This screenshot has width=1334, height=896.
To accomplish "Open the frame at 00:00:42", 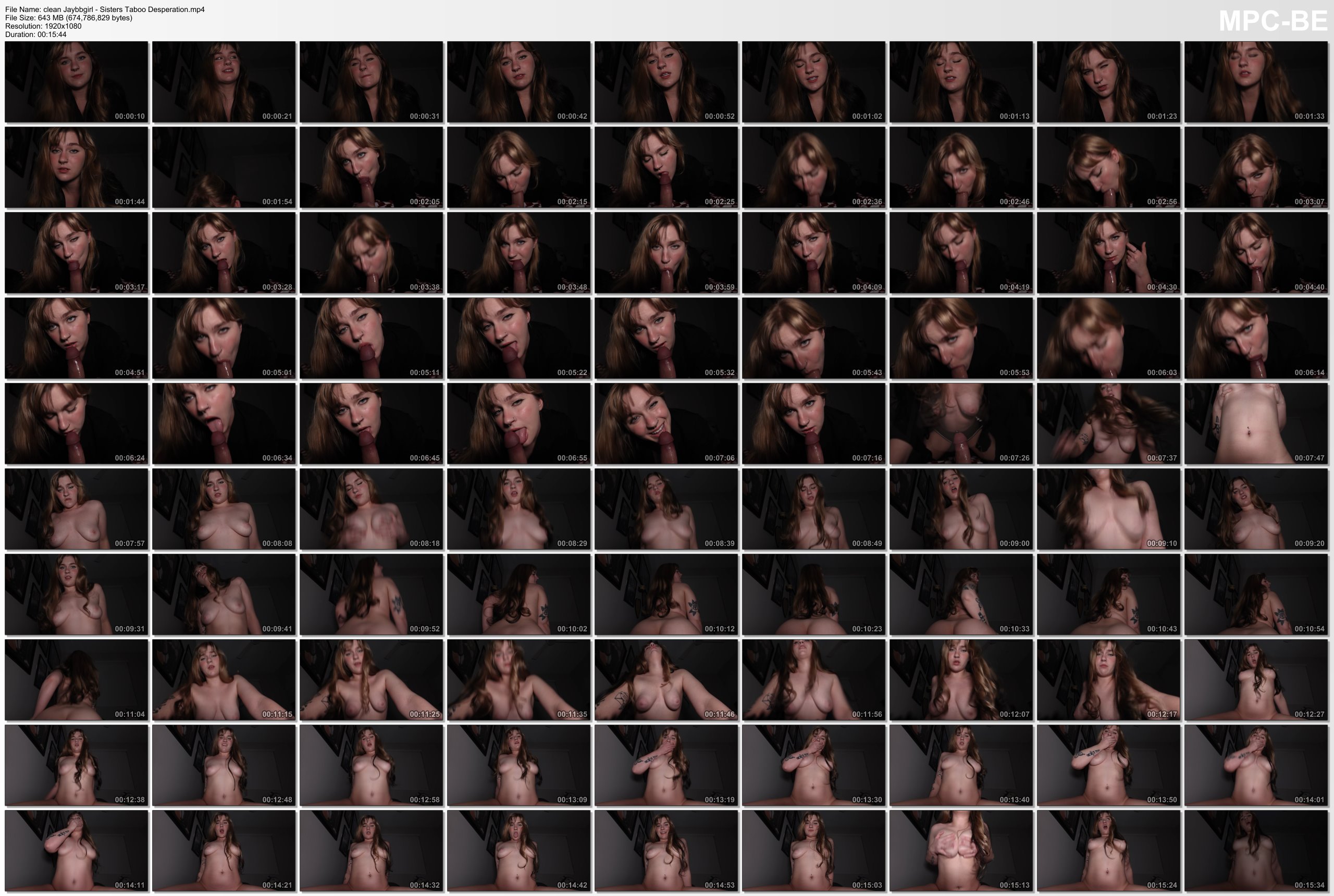I will click(519, 81).
